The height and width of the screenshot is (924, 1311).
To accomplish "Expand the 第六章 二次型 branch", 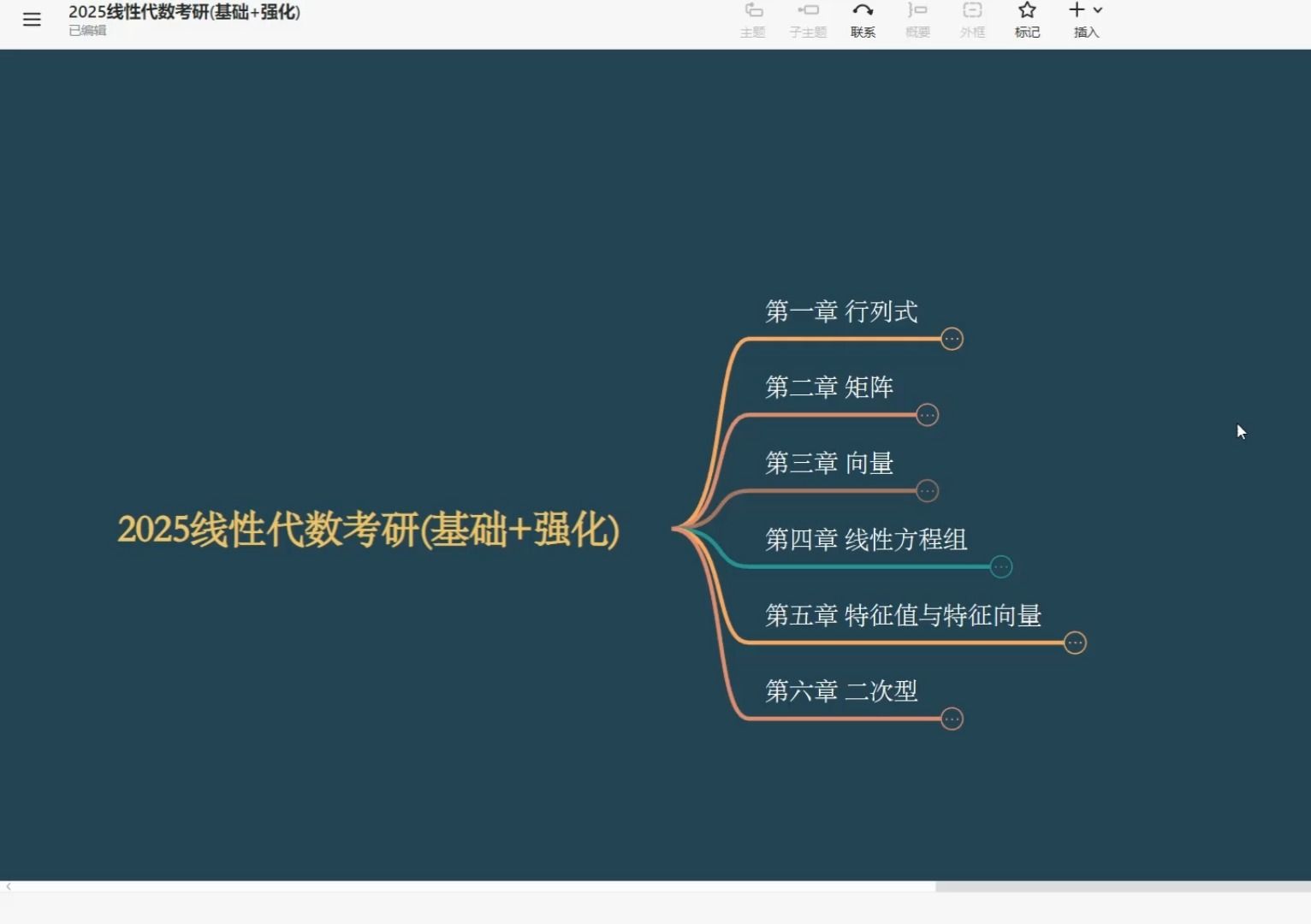I will coord(952,719).
